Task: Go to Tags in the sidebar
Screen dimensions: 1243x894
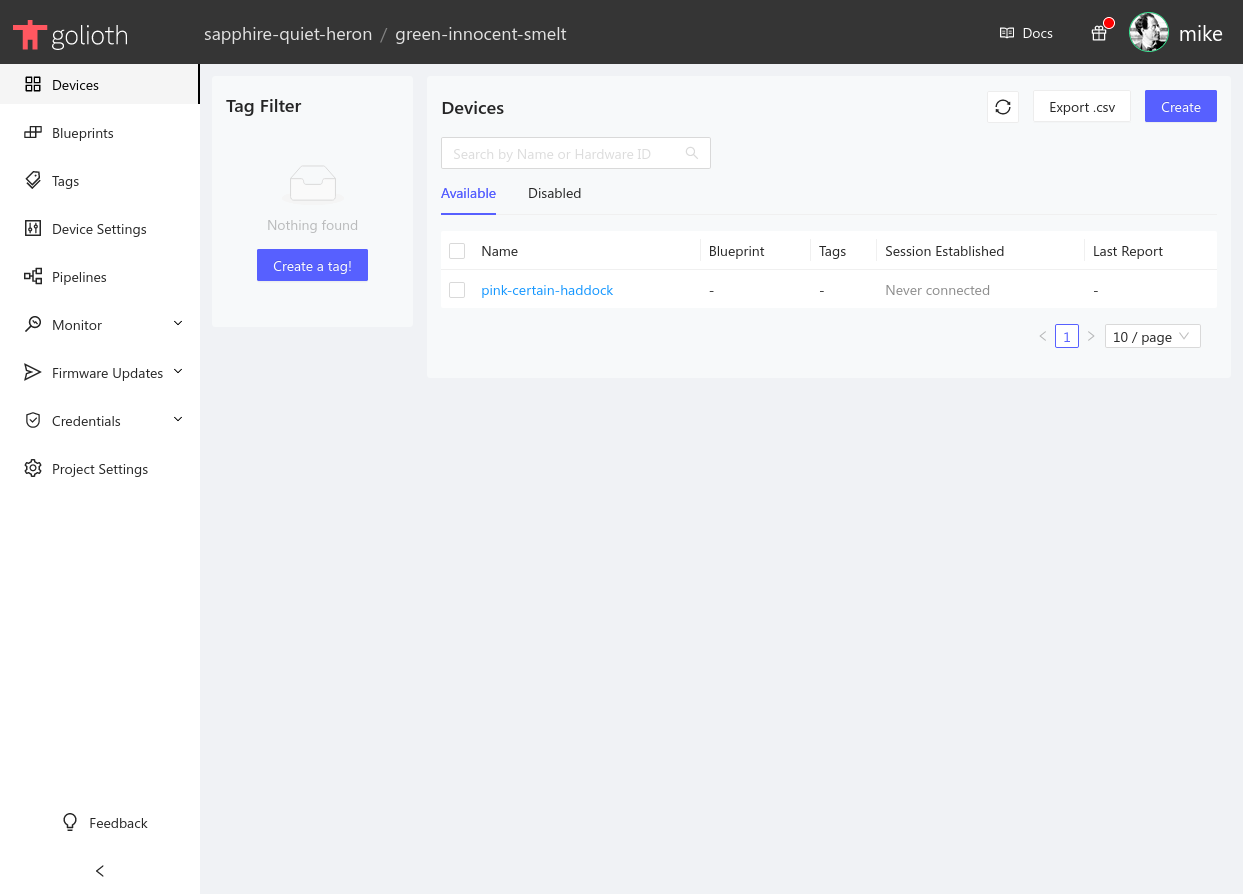Action: [x=65, y=181]
